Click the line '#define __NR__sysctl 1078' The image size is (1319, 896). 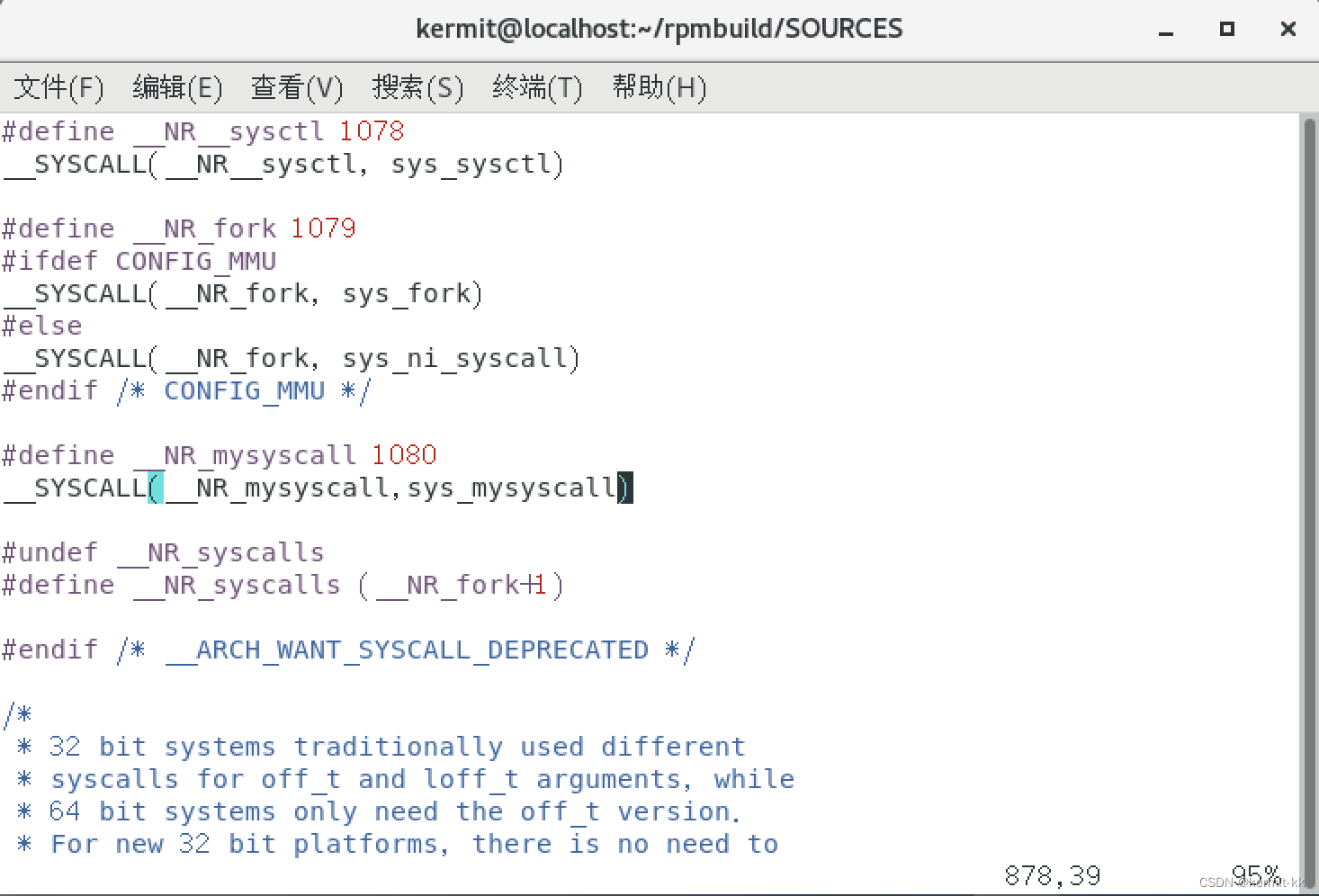coord(203,131)
